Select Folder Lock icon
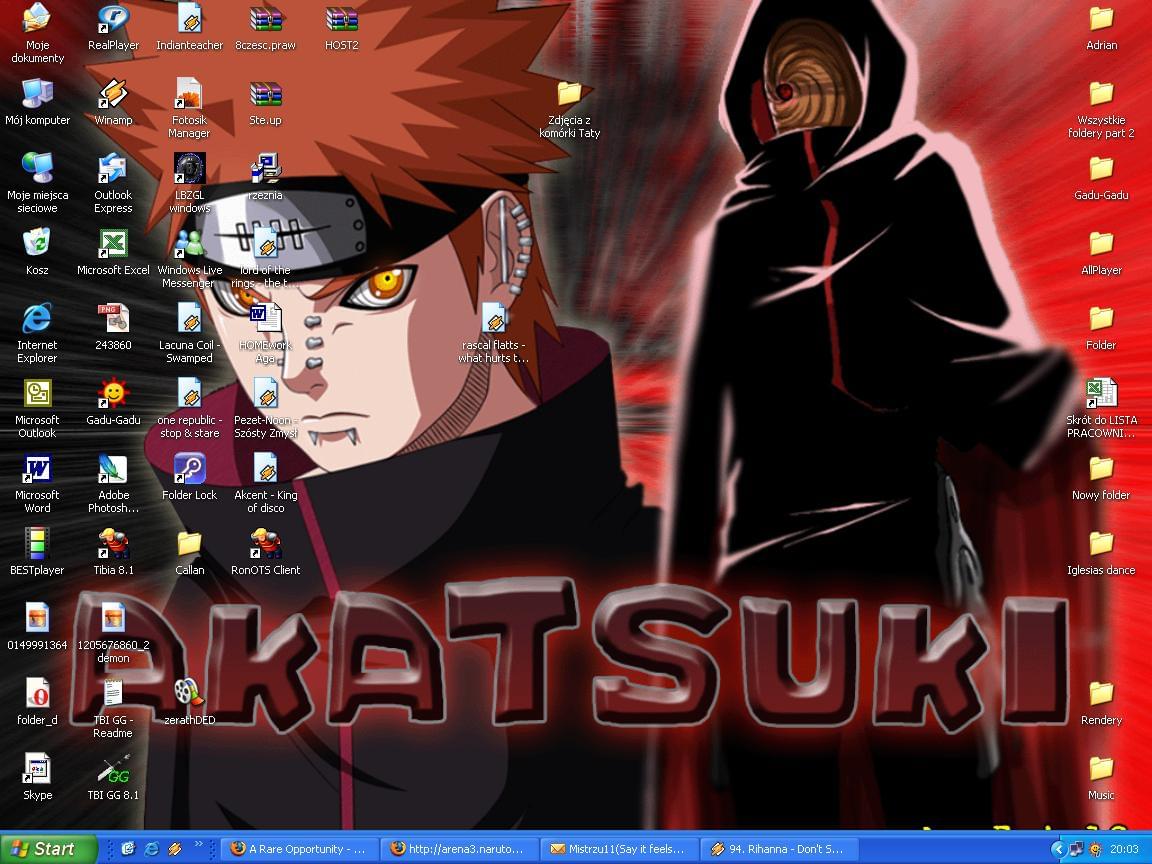The image size is (1152, 864). [190, 468]
